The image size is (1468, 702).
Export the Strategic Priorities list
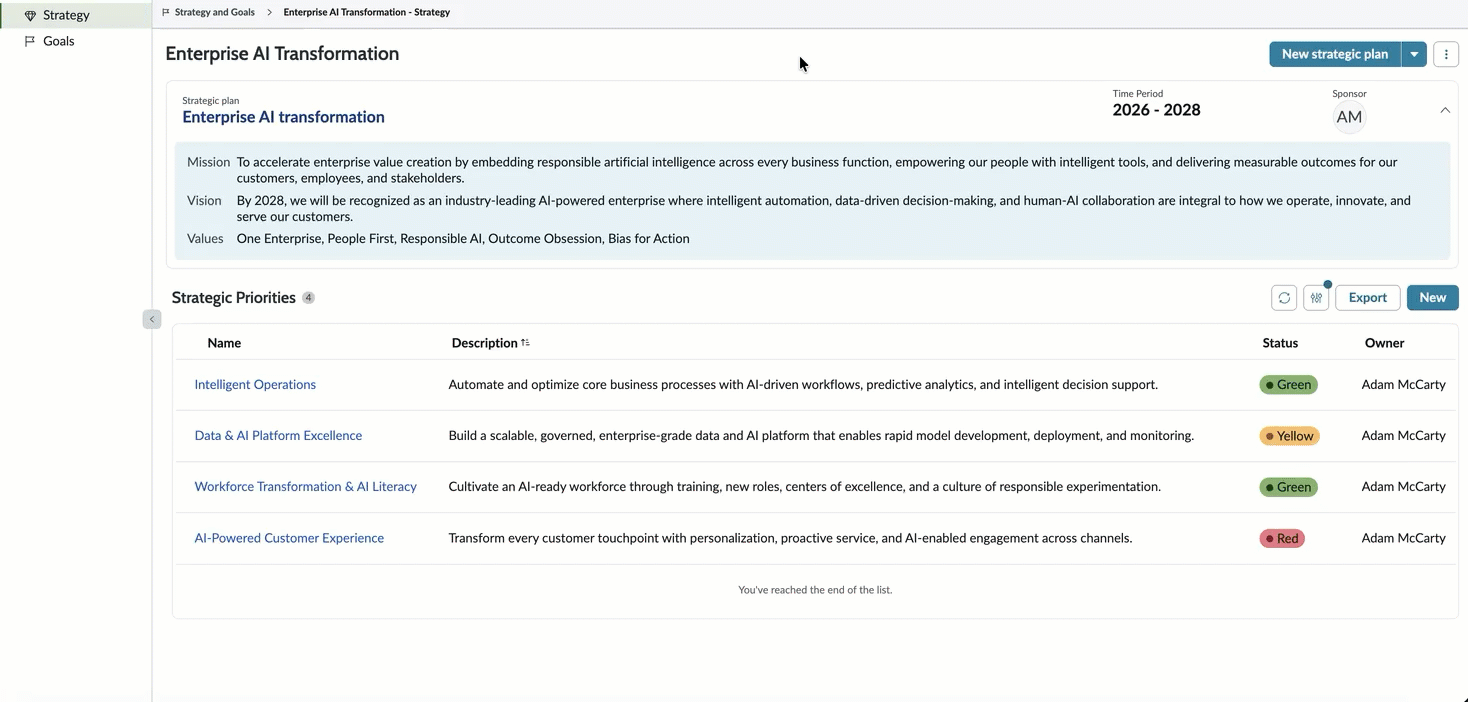pyautogui.click(x=1367, y=298)
